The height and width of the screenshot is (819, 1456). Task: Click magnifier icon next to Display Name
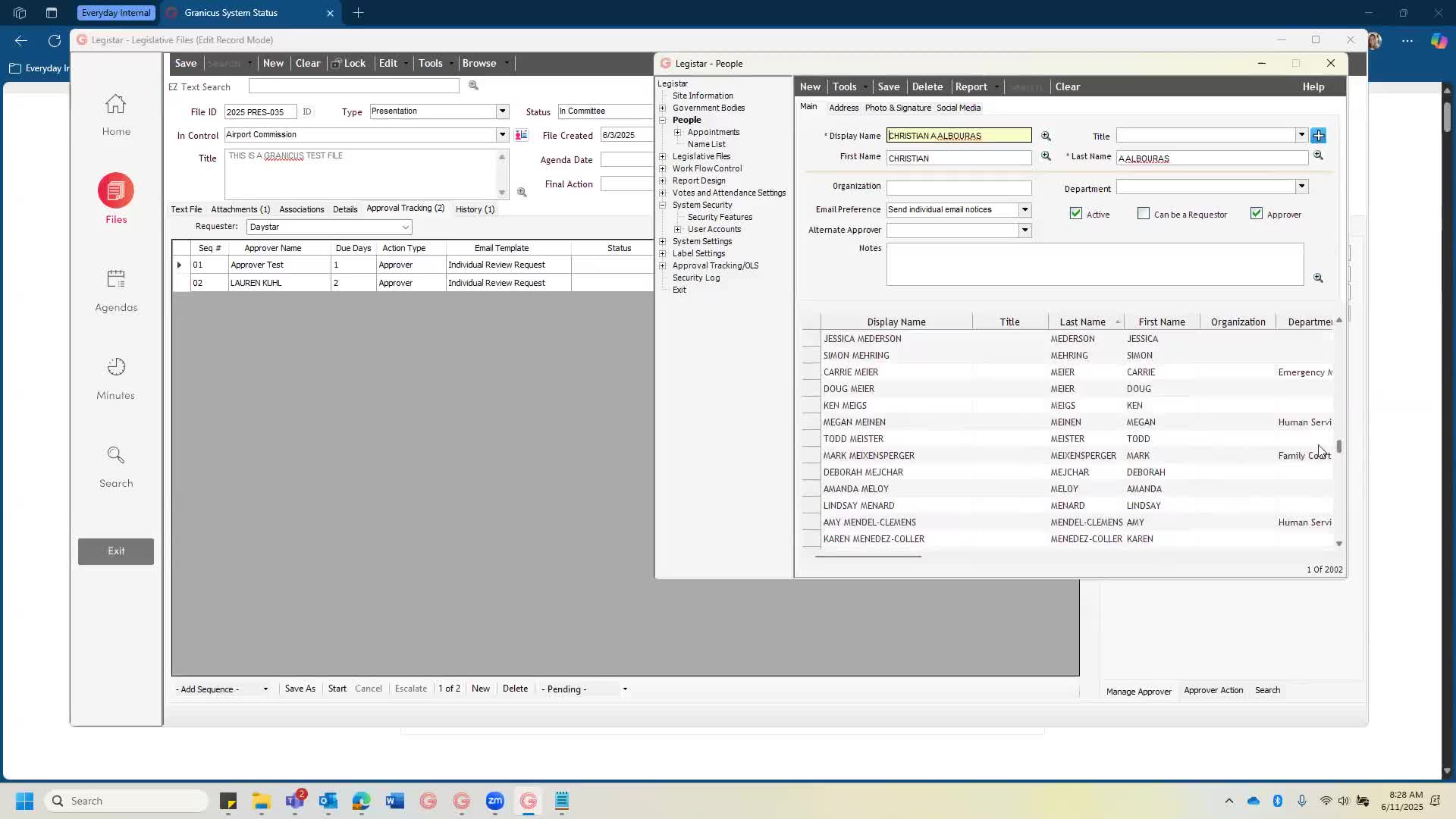pos(1046,136)
